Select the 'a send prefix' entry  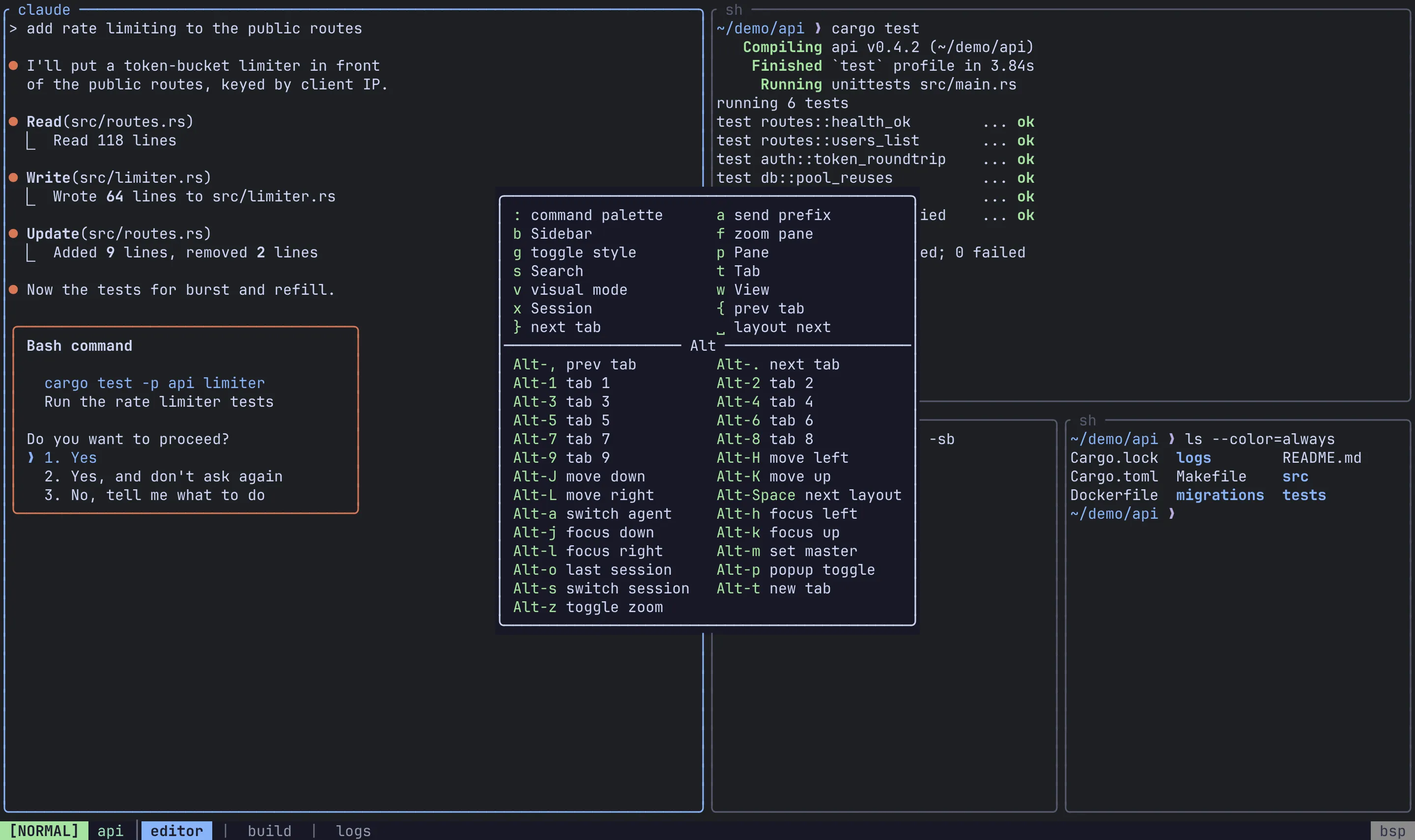click(774, 215)
